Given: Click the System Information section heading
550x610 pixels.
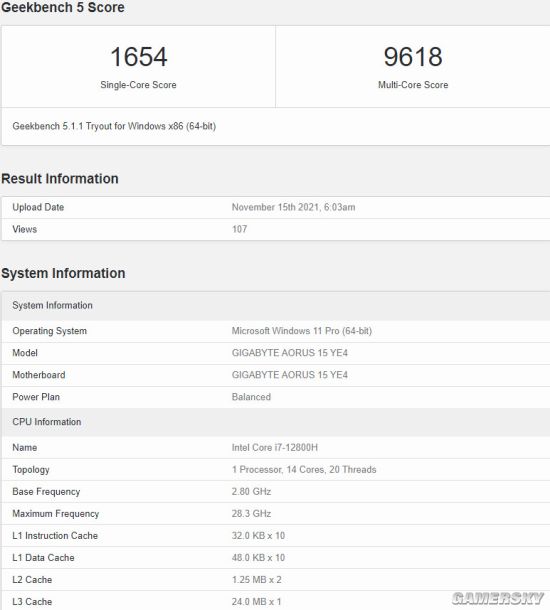Looking at the screenshot, I should point(63,273).
